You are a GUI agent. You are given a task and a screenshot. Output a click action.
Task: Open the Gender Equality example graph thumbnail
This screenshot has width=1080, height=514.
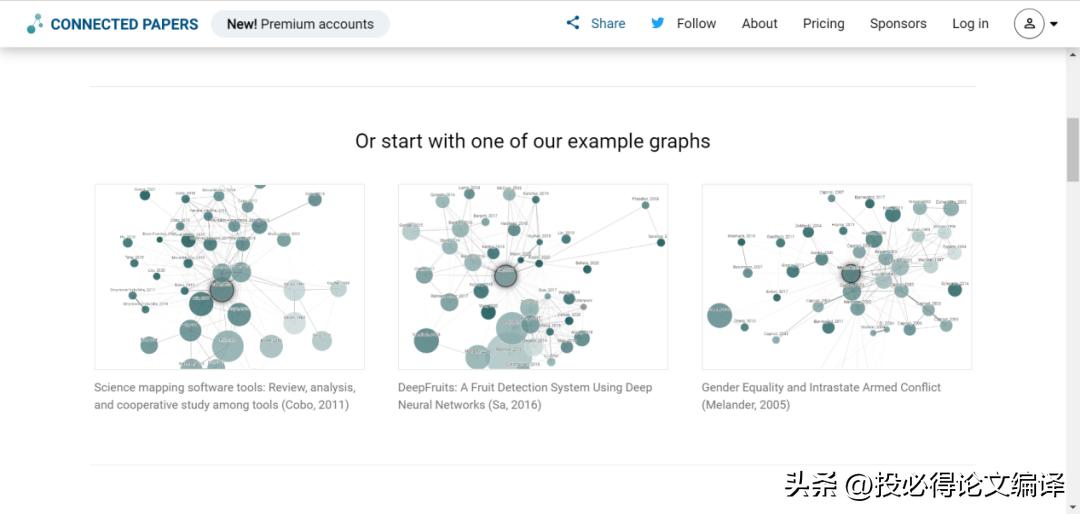836,277
